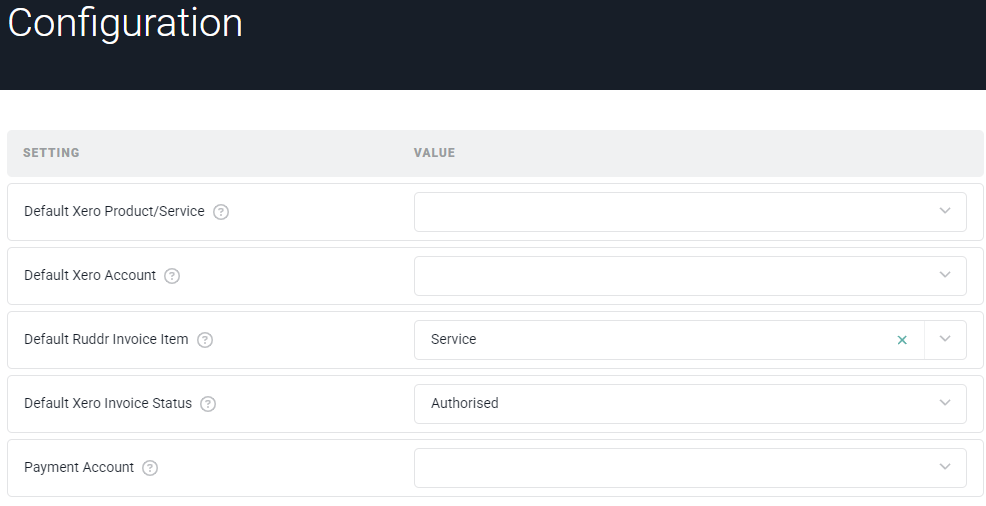Open the Default Xero Invoice Status chevron
This screenshot has height=506, width=986.
tap(945, 403)
